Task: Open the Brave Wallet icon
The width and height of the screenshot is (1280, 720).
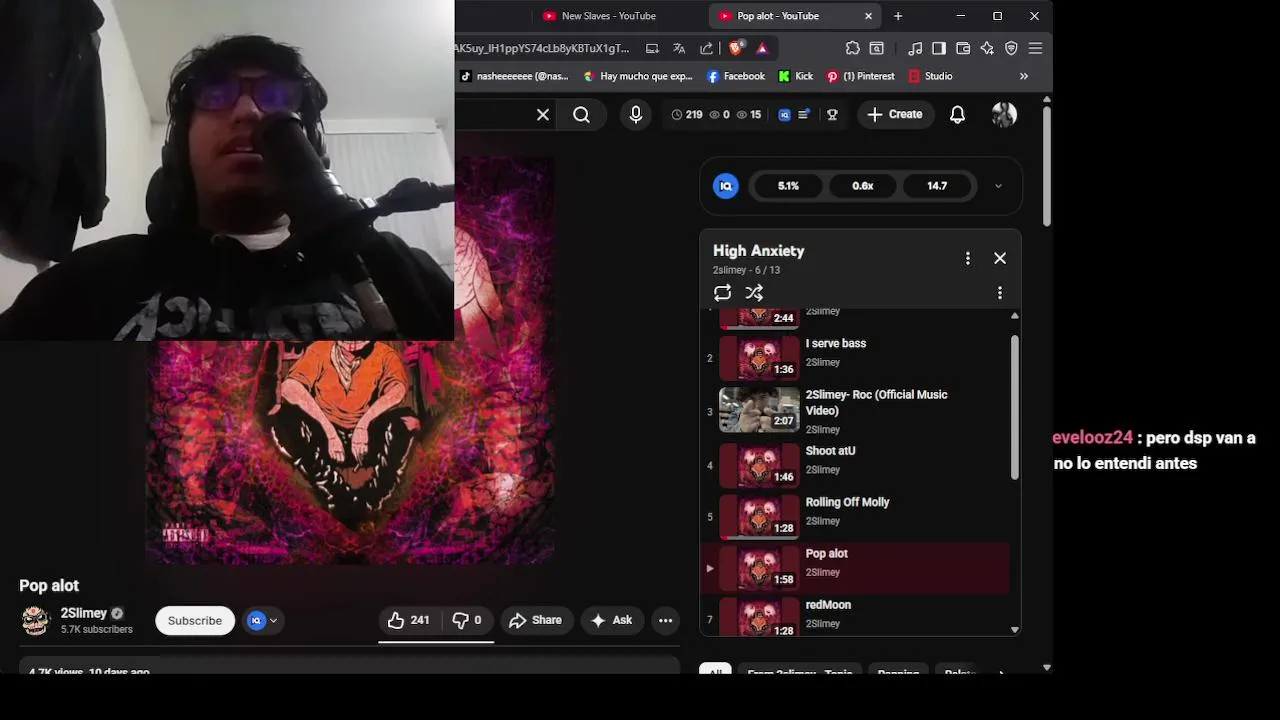Action: (x=963, y=48)
